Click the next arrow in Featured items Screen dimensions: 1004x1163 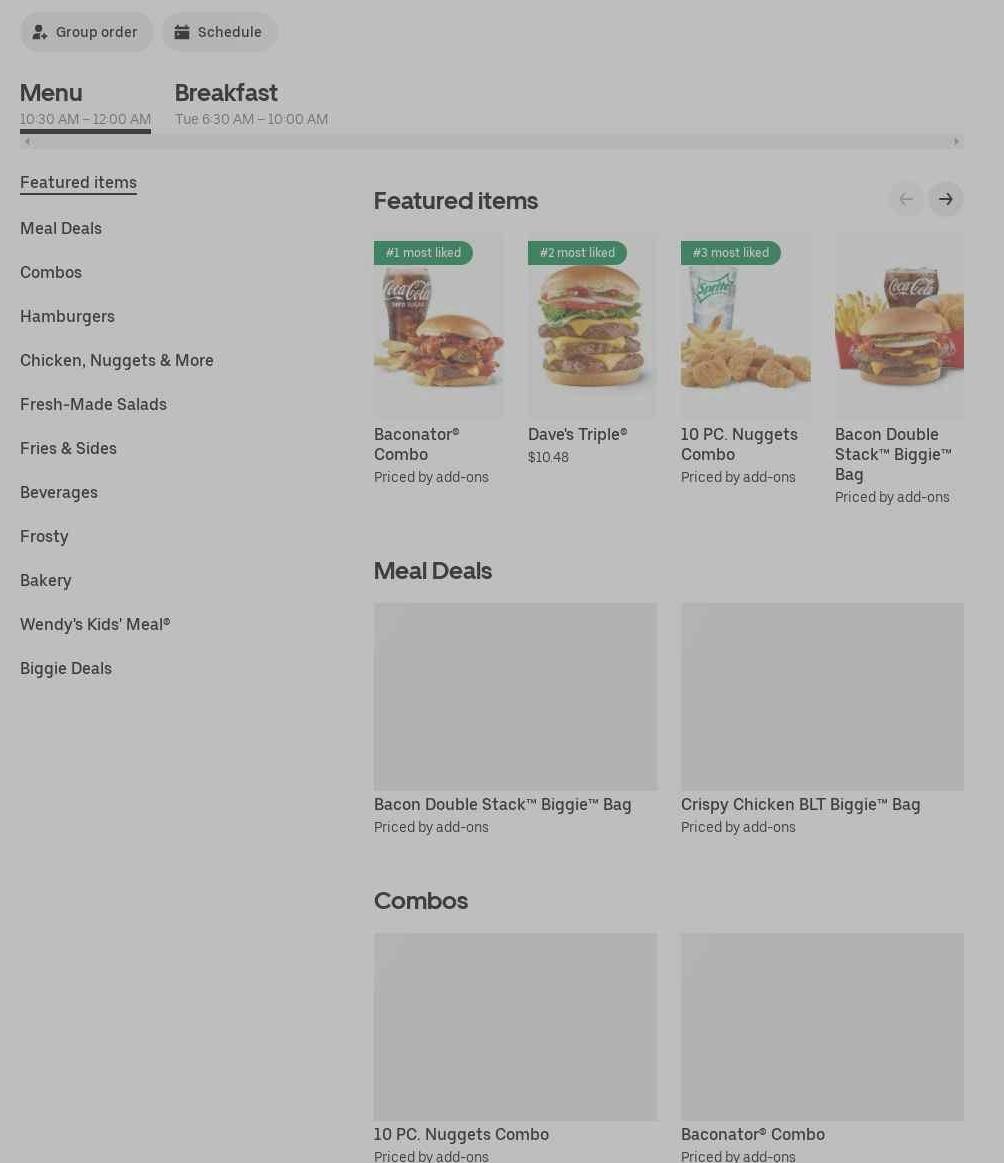pyautogui.click(x=945, y=199)
